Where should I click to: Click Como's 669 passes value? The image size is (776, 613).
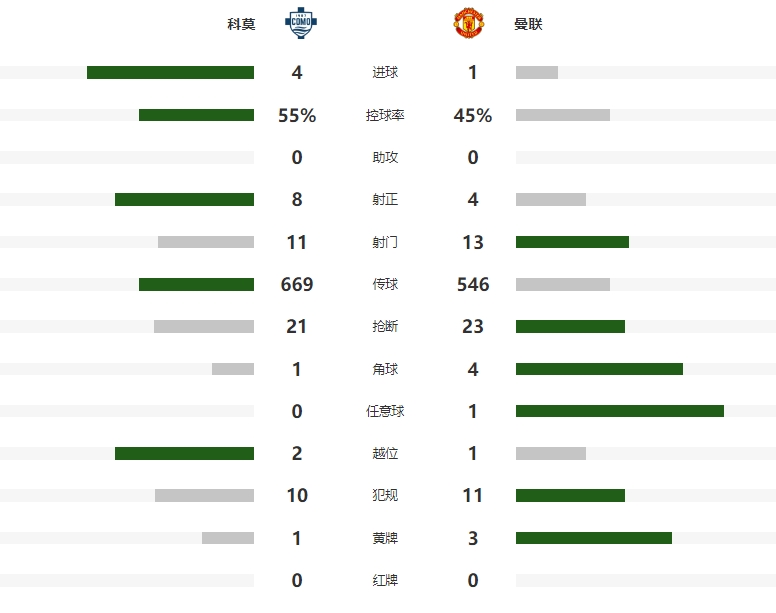click(297, 284)
